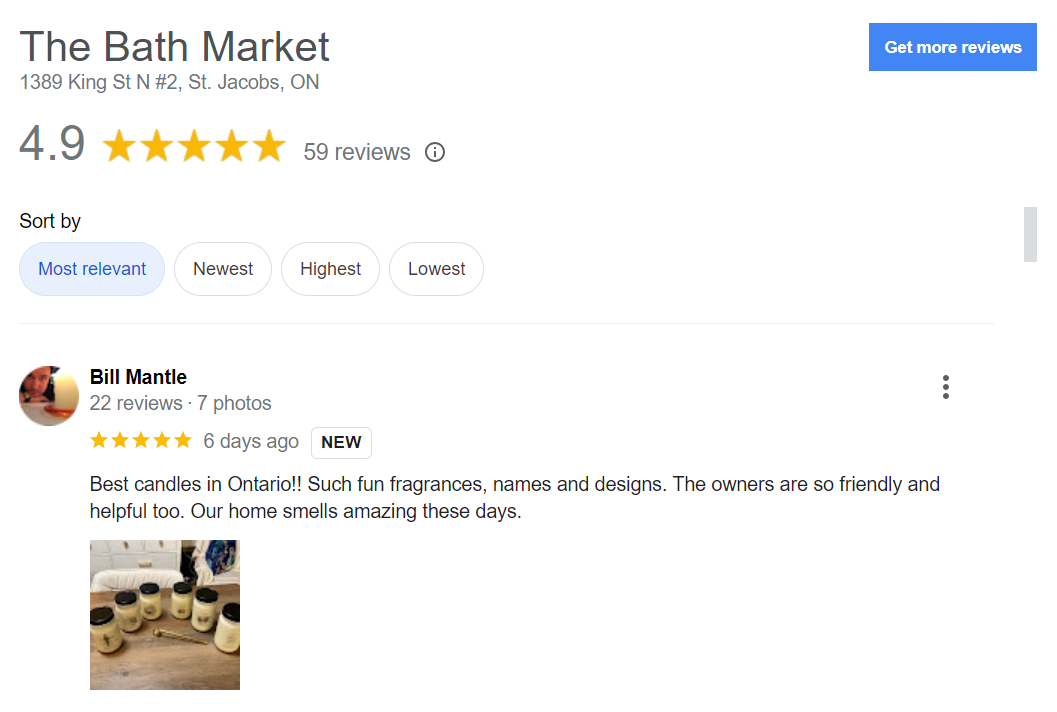This screenshot has width=1057, height=712.
Task: Click the page scrollbar thumb
Action: [x=1030, y=234]
